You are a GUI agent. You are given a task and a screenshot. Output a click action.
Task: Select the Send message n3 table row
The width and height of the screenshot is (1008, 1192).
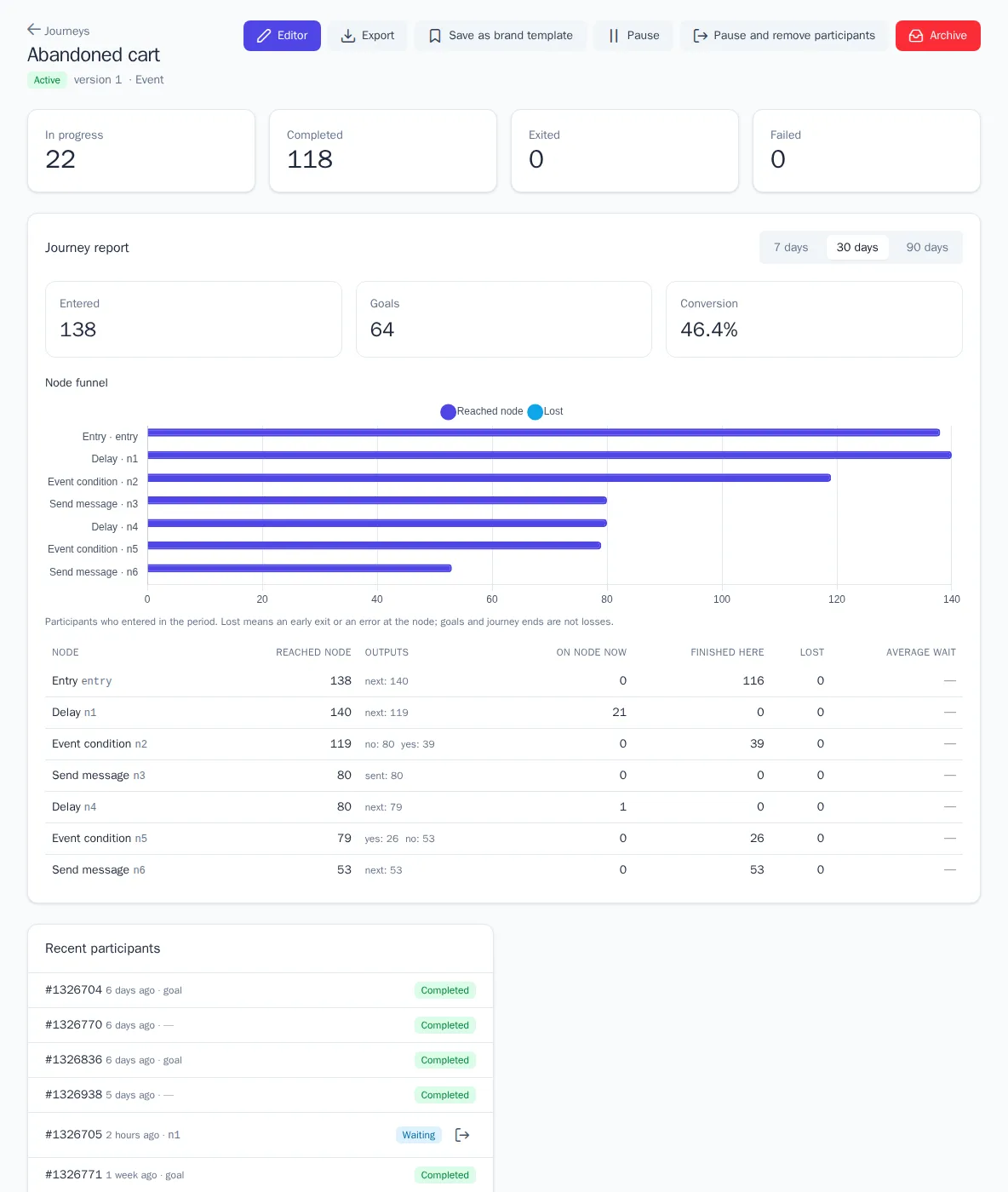click(504, 776)
